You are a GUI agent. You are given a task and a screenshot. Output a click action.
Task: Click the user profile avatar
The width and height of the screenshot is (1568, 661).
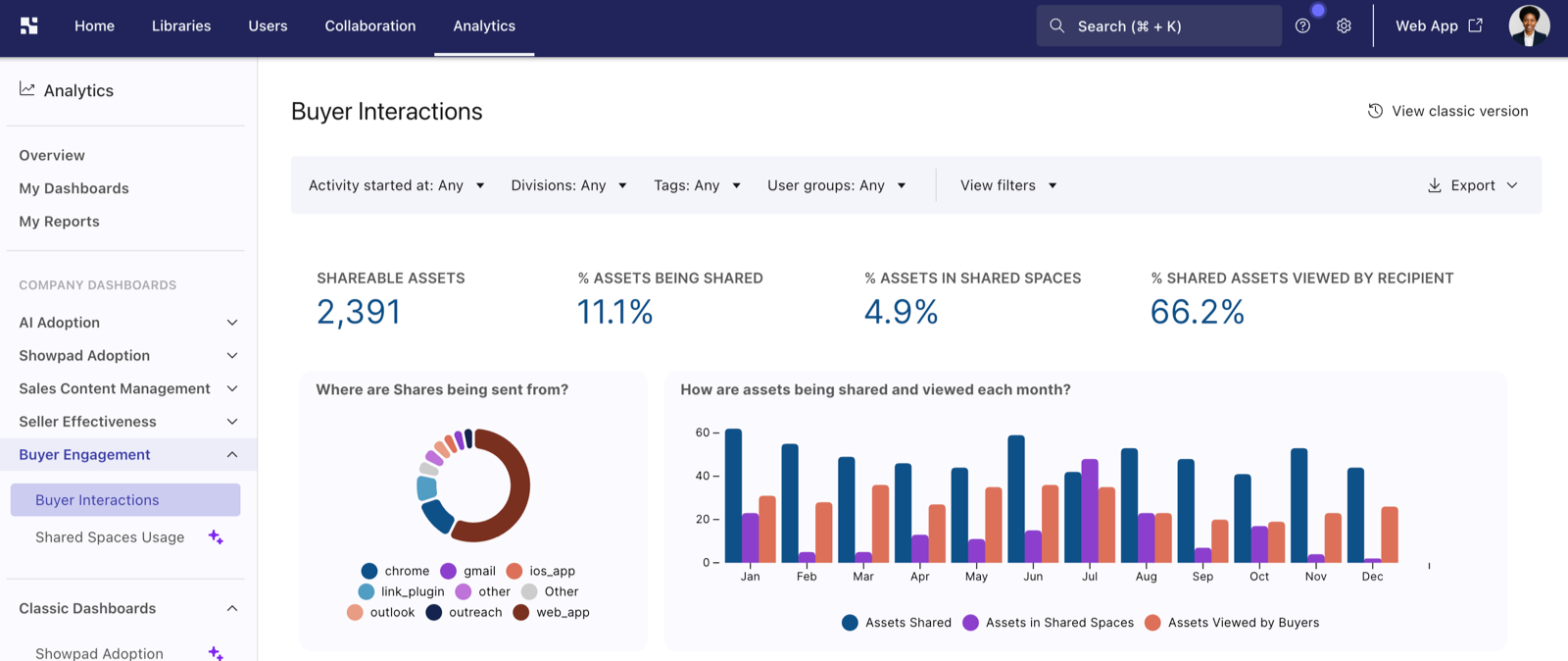[1529, 25]
